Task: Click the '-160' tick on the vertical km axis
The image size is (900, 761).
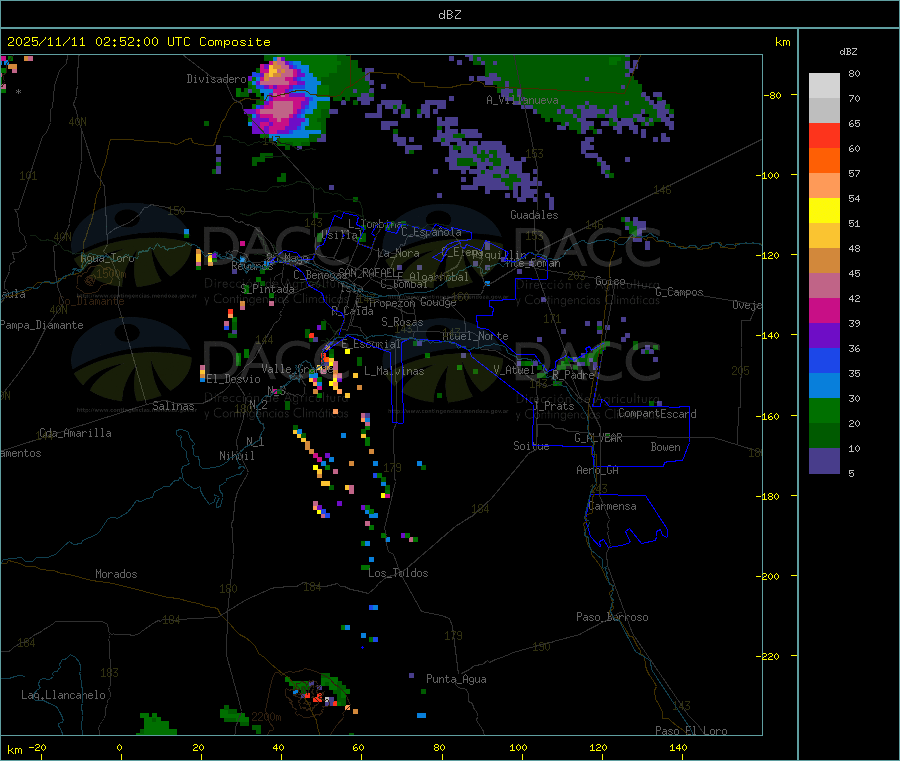Action: (x=767, y=416)
